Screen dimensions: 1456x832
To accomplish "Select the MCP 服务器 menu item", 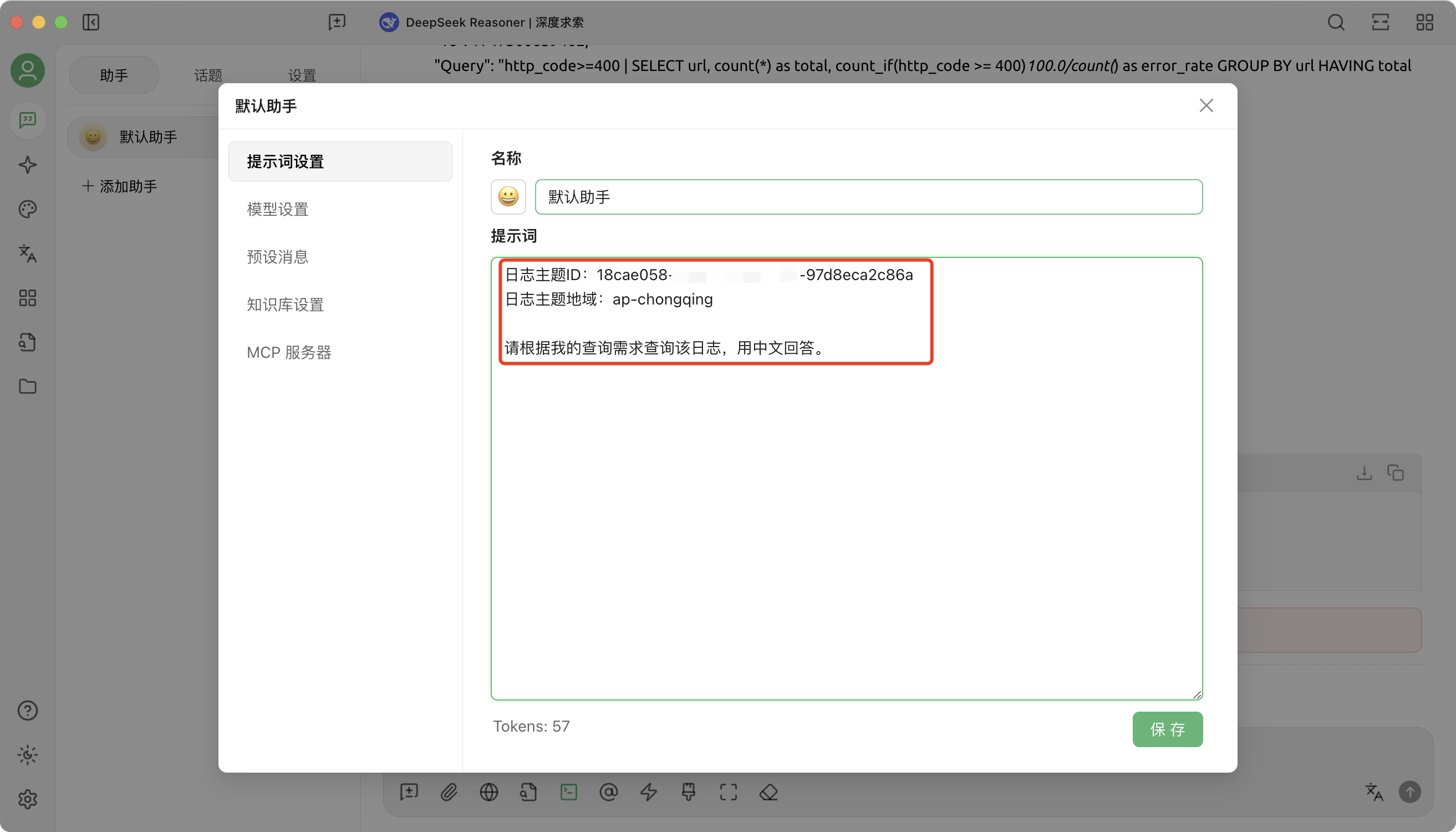I will coord(288,353).
